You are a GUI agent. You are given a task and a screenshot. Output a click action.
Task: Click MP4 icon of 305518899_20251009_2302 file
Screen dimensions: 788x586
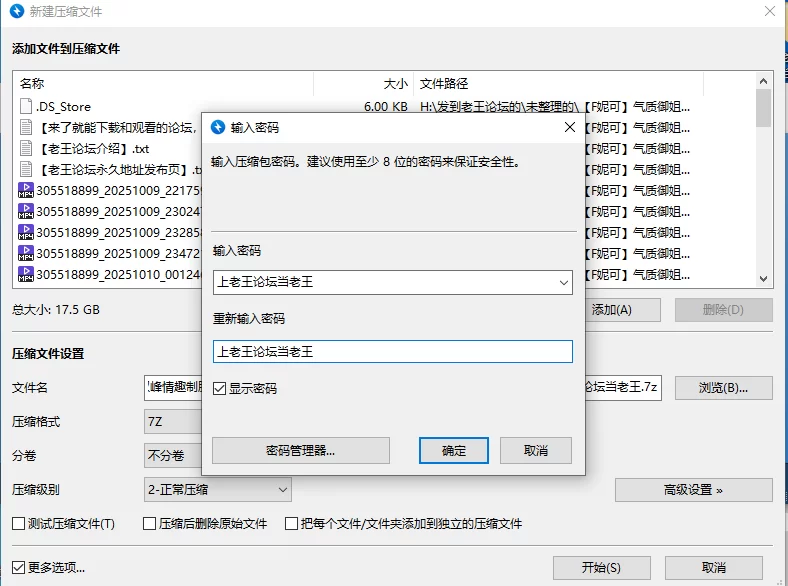(x=26, y=211)
